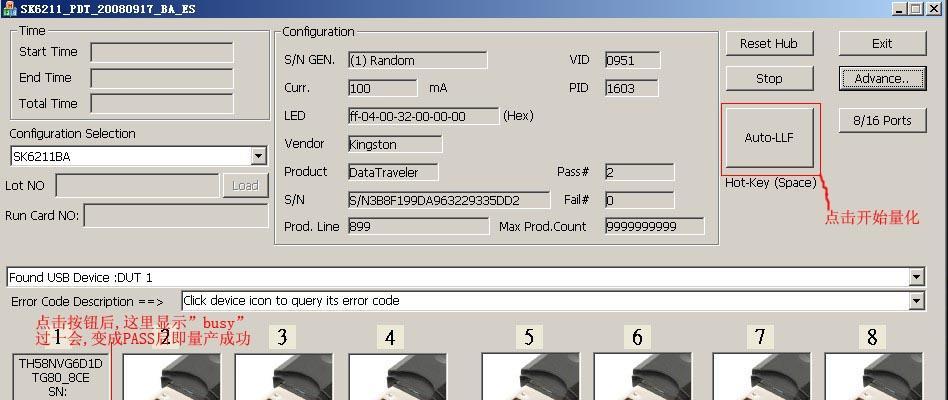This screenshot has height=400, width=948.
Task: Click the LED hex value field
Action: [x=424, y=116]
